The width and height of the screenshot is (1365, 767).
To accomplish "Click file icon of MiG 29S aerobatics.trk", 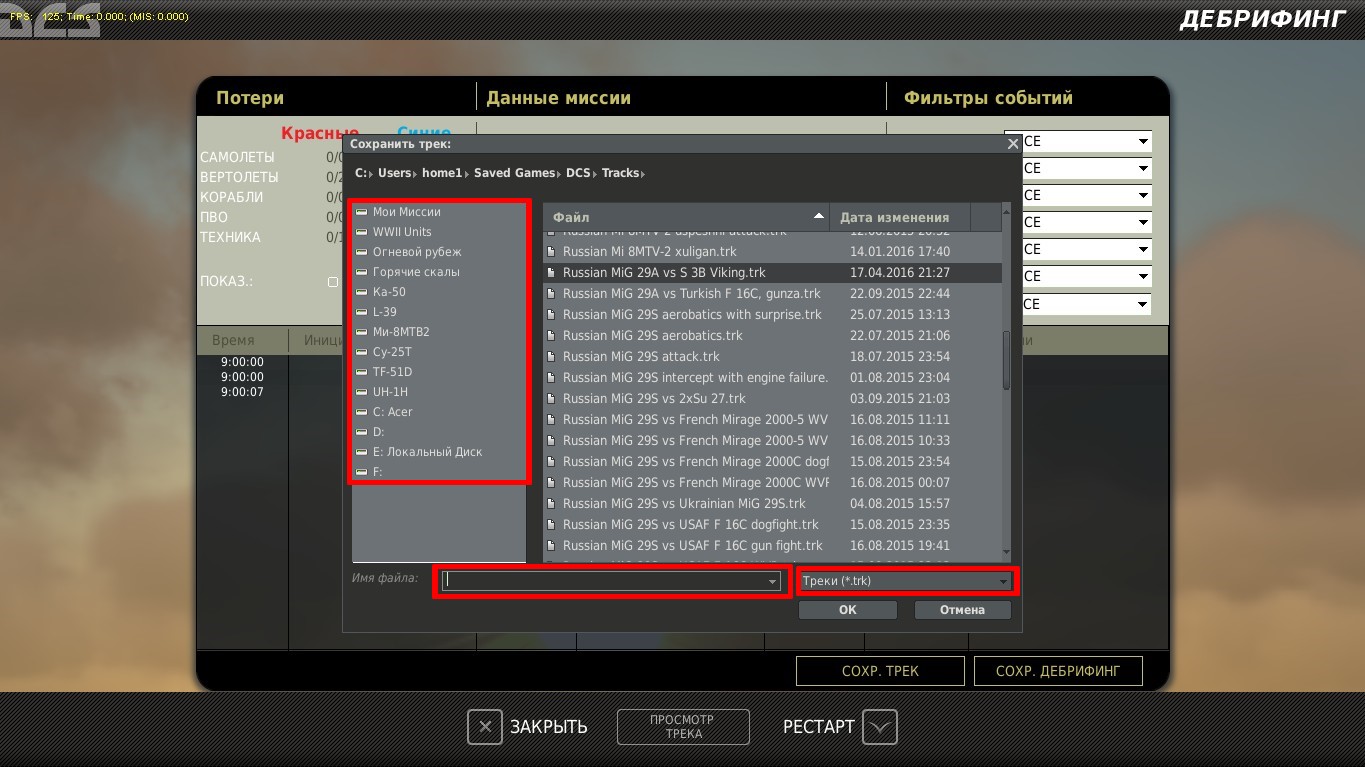I will coord(551,335).
